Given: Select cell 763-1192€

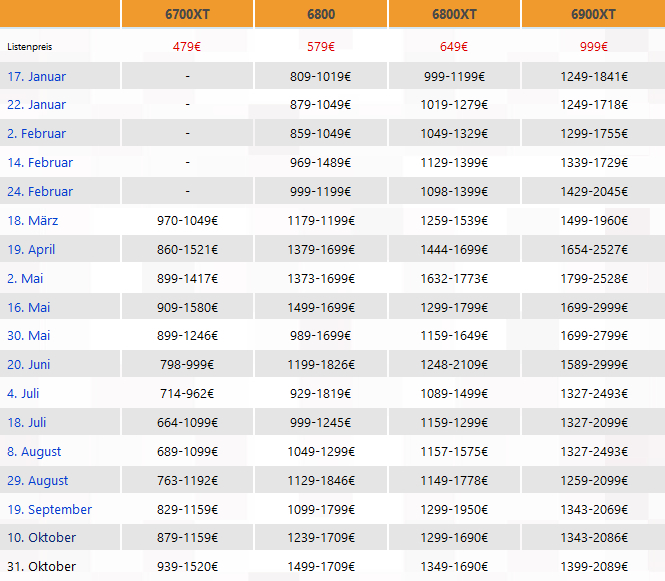Looking at the screenshot, I should (x=187, y=480).
